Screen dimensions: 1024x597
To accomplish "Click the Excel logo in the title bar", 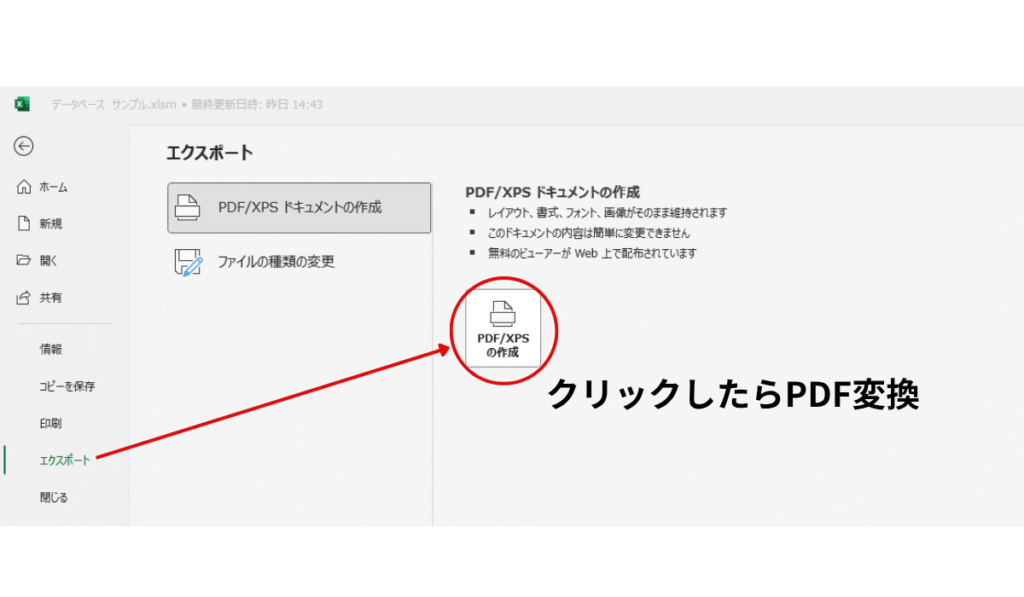I will click(22, 104).
